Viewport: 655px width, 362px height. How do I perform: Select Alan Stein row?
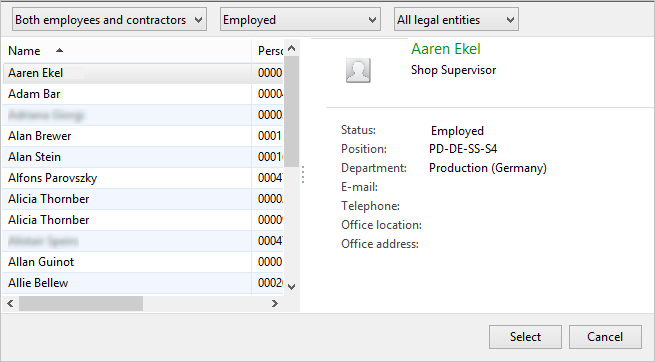point(142,157)
